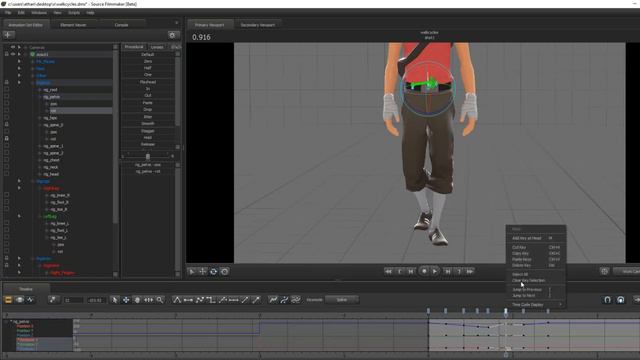Click the plus add animation set button
This screenshot has height=360, width=640.
point(8,35)
